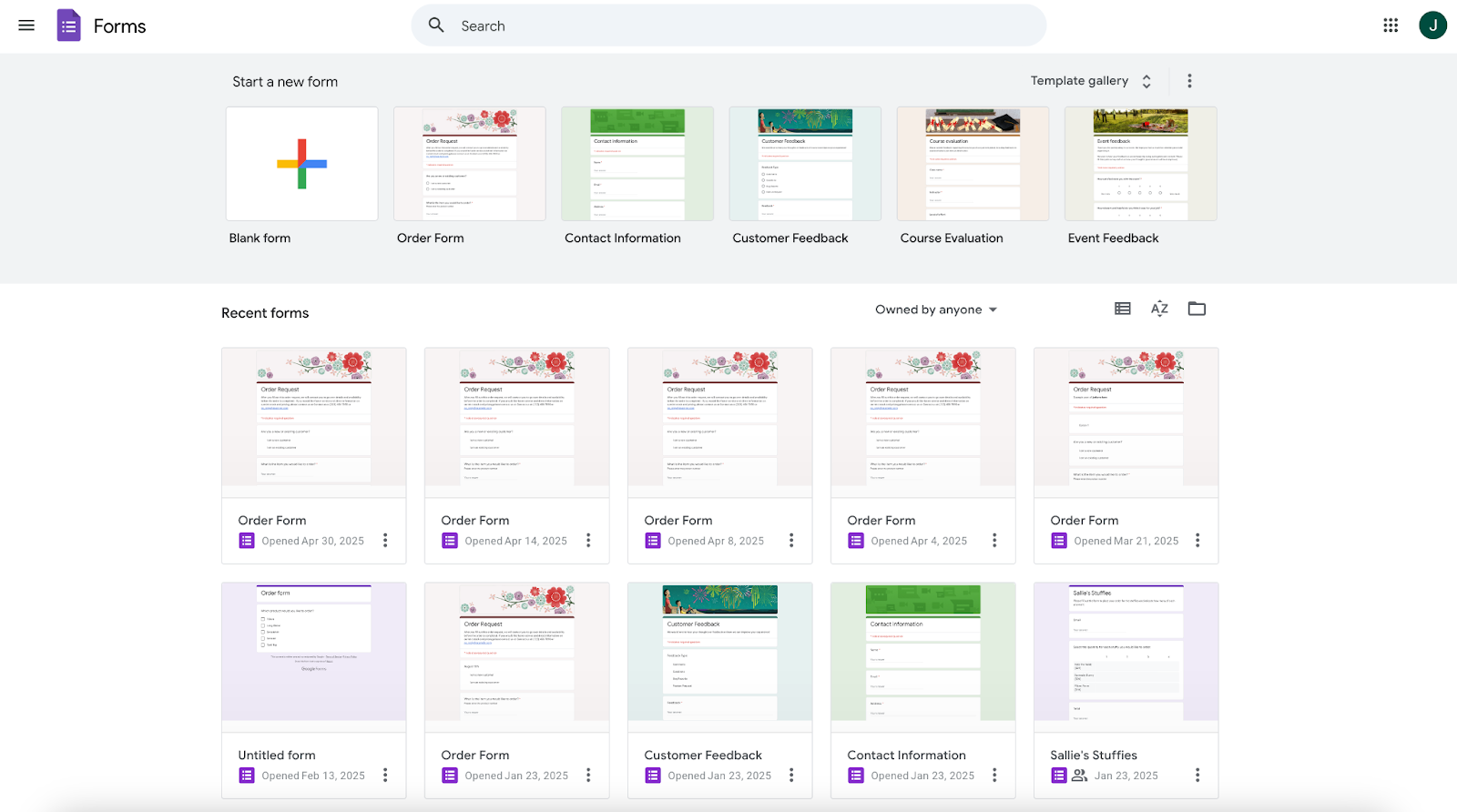Open Order Form opened Mar 21, 2025
The width and height of the screenshot is (1457, 812).
(1126, 456)
